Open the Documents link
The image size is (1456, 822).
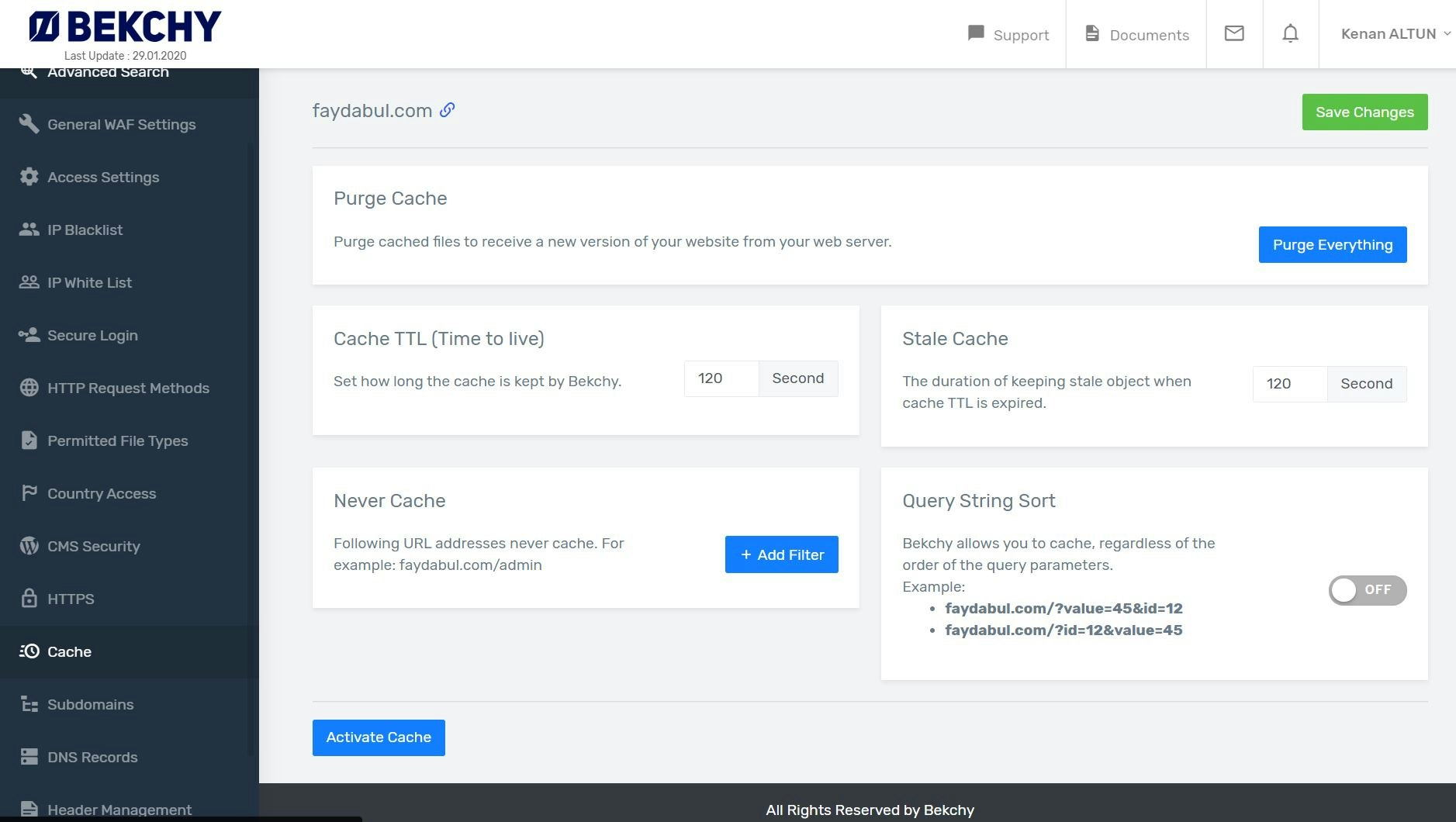[x=1136, y=34]
